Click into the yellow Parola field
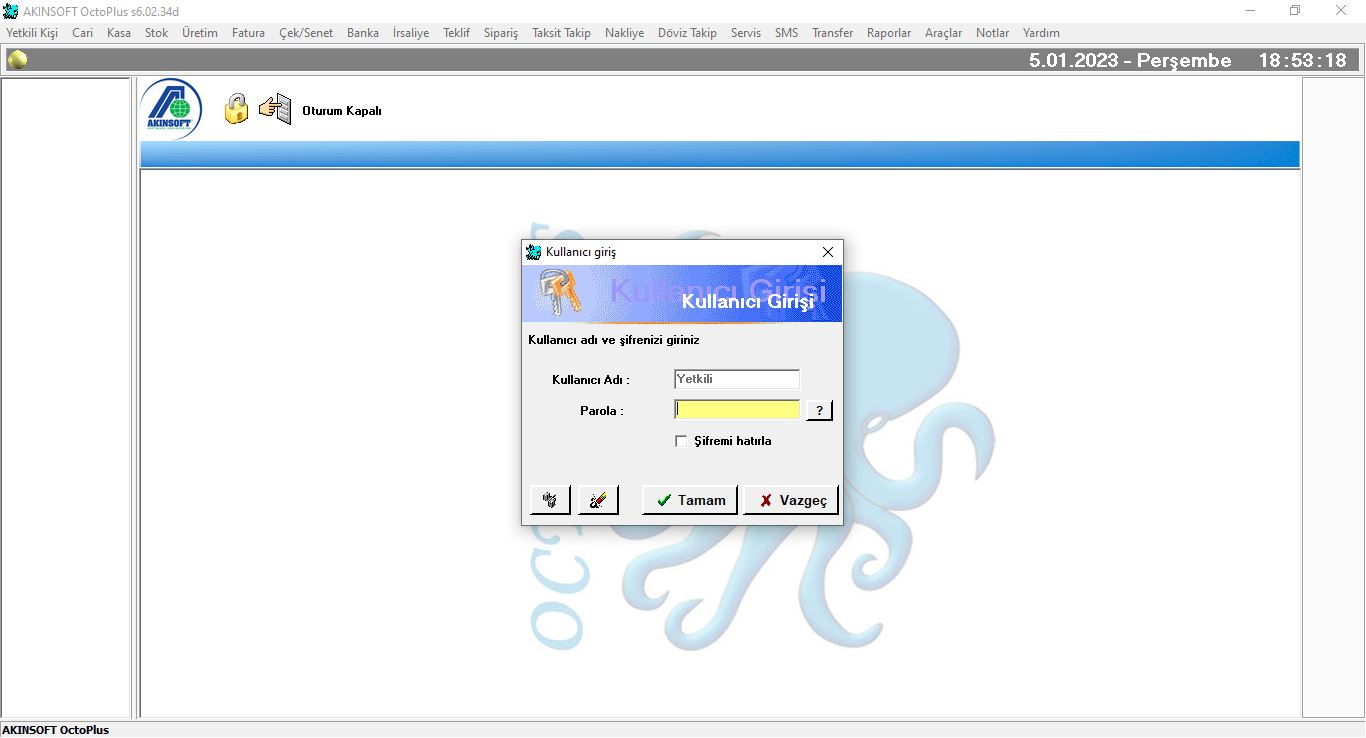 tap(737, 410)
